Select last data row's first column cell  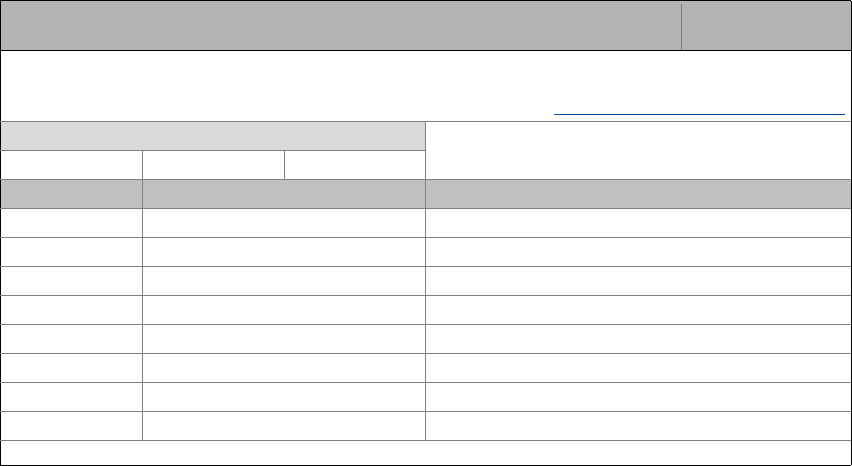pyautogui.click(x=72, y=426)
